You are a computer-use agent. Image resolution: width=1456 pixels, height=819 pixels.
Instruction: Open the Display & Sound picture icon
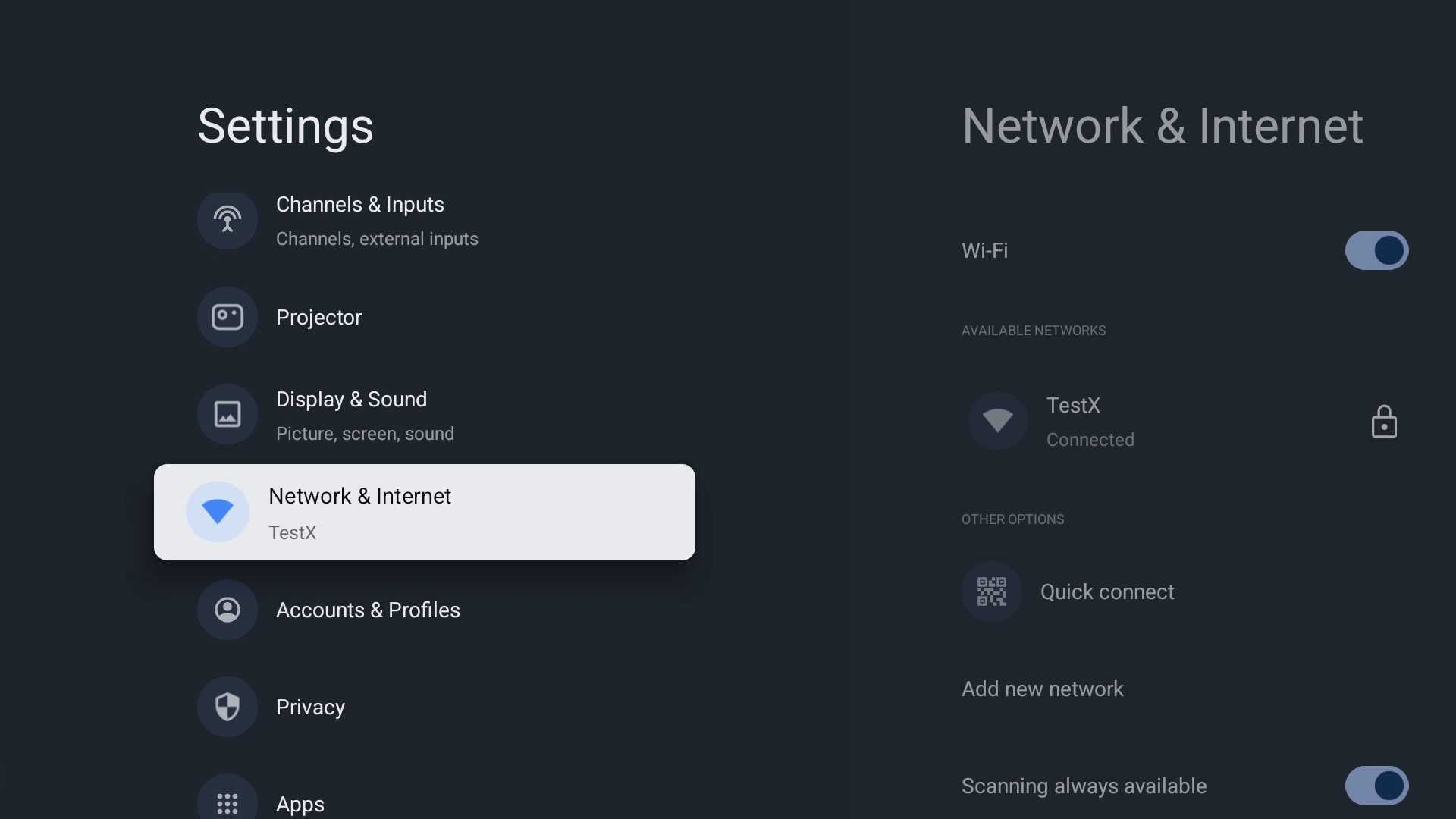[227, 414]
